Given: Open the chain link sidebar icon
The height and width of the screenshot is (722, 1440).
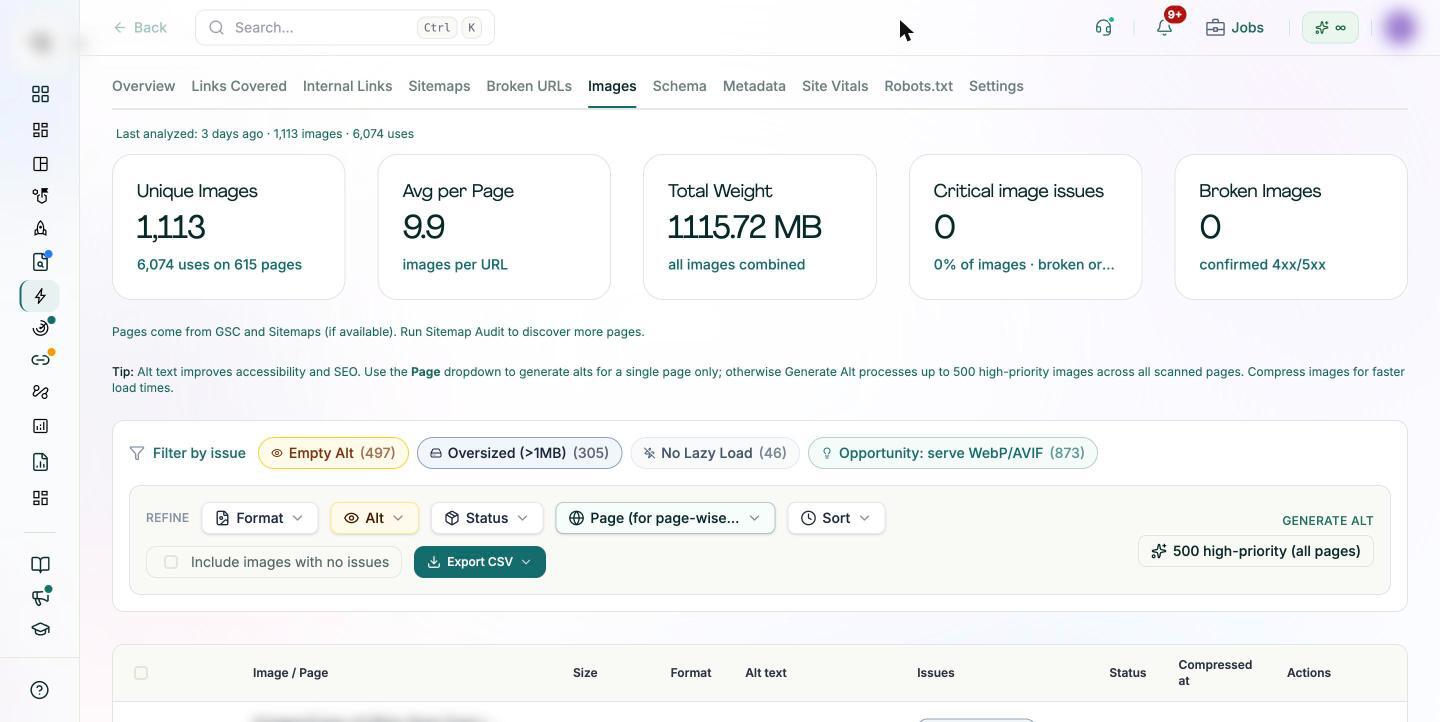Looking at the screenshot, I should pyautogui.click(x=40, y=360).
